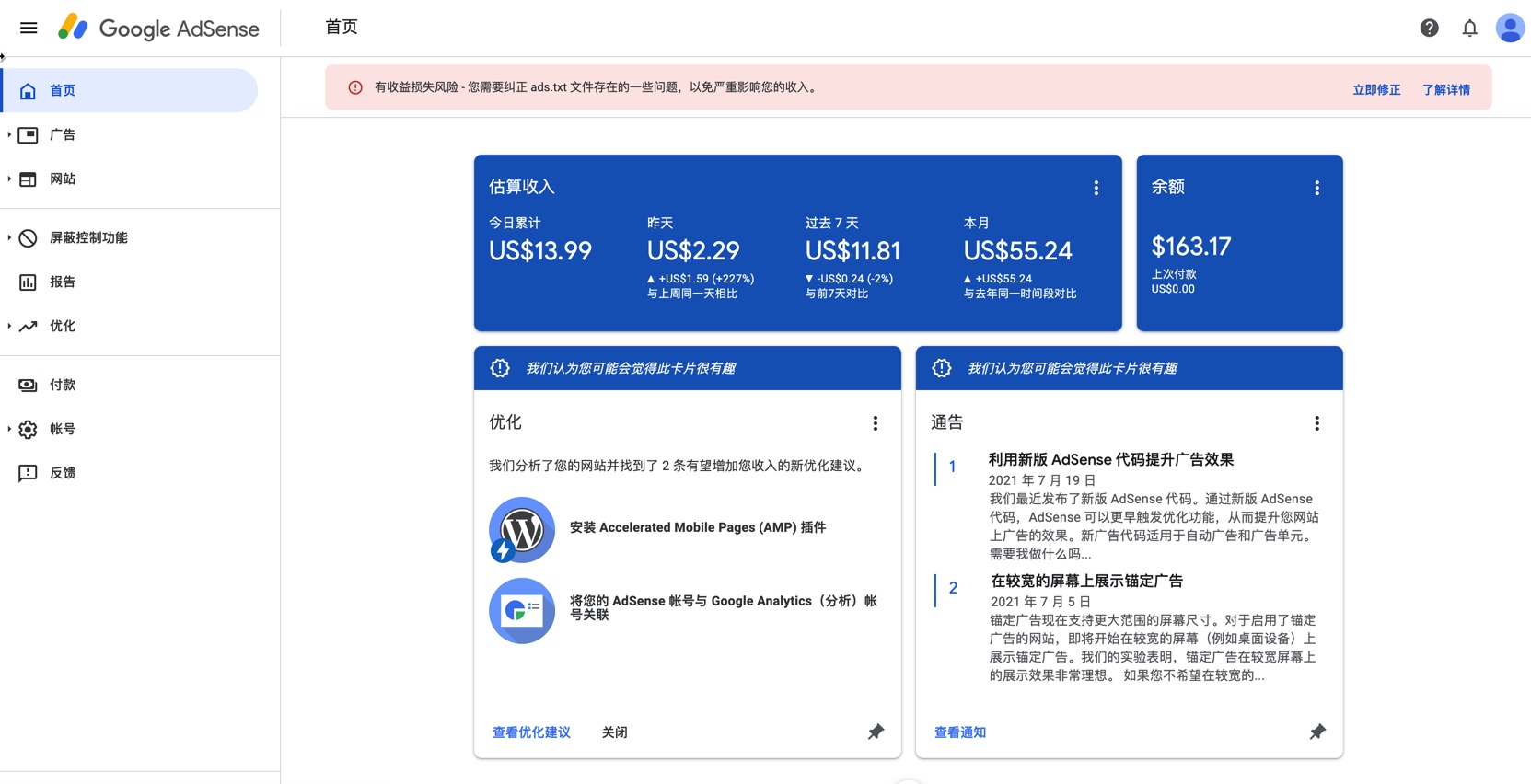Click last 7 days earnings US$11.81

tap(852, 250)
